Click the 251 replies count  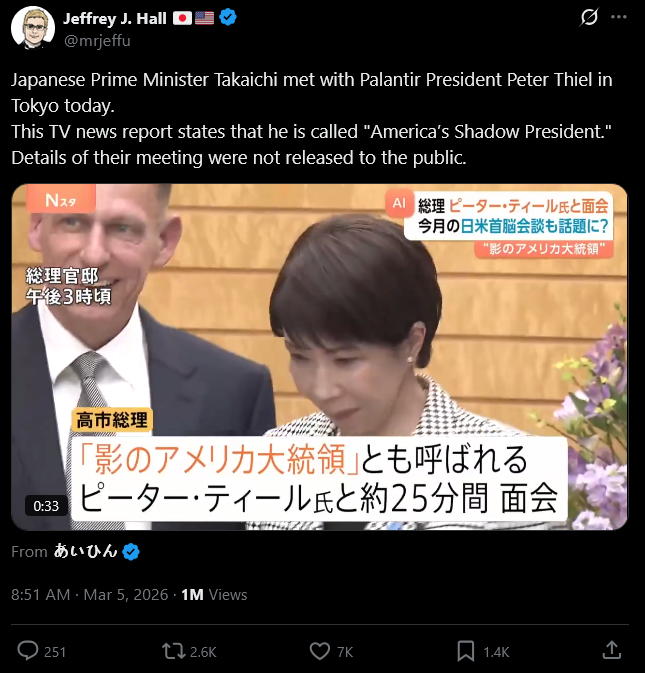point(55,652)
